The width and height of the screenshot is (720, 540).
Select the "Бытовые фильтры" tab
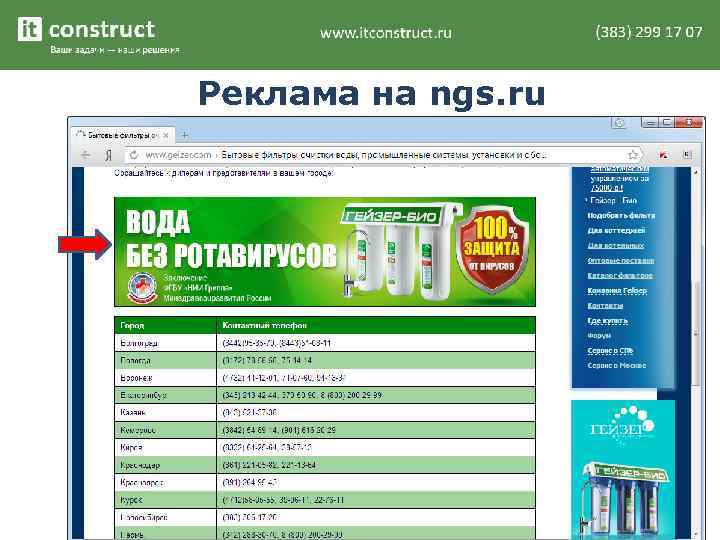click(122, 135)
